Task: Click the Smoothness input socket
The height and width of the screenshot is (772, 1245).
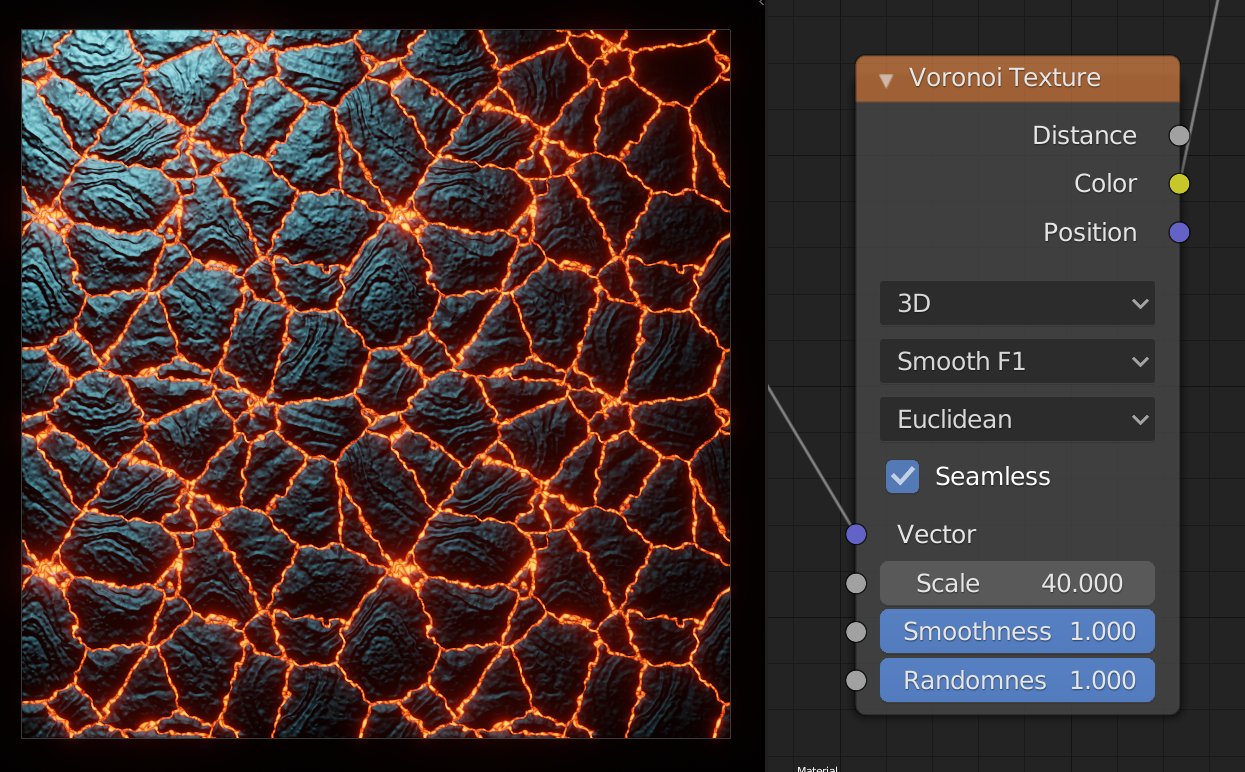Action: [856, 631]
